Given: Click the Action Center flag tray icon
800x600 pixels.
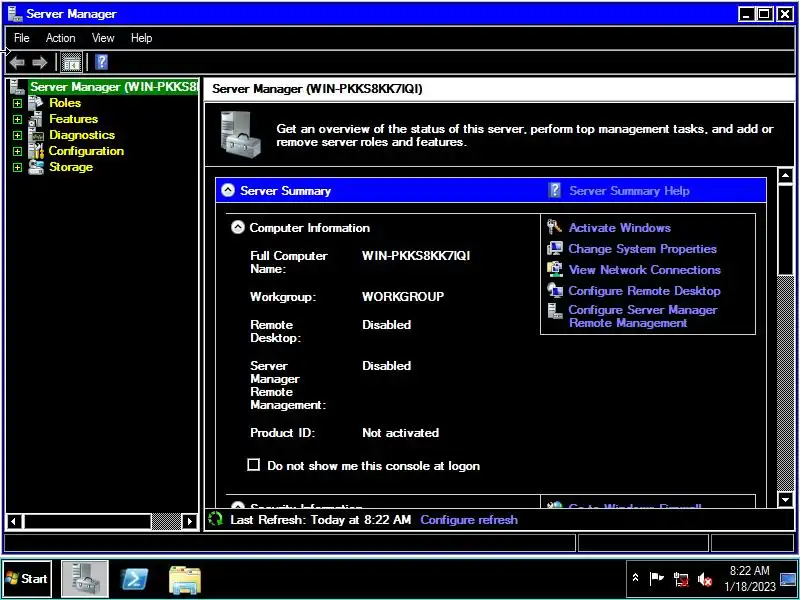Looking at the screenshot, I should pyautogui.click(x=656, y=579).
